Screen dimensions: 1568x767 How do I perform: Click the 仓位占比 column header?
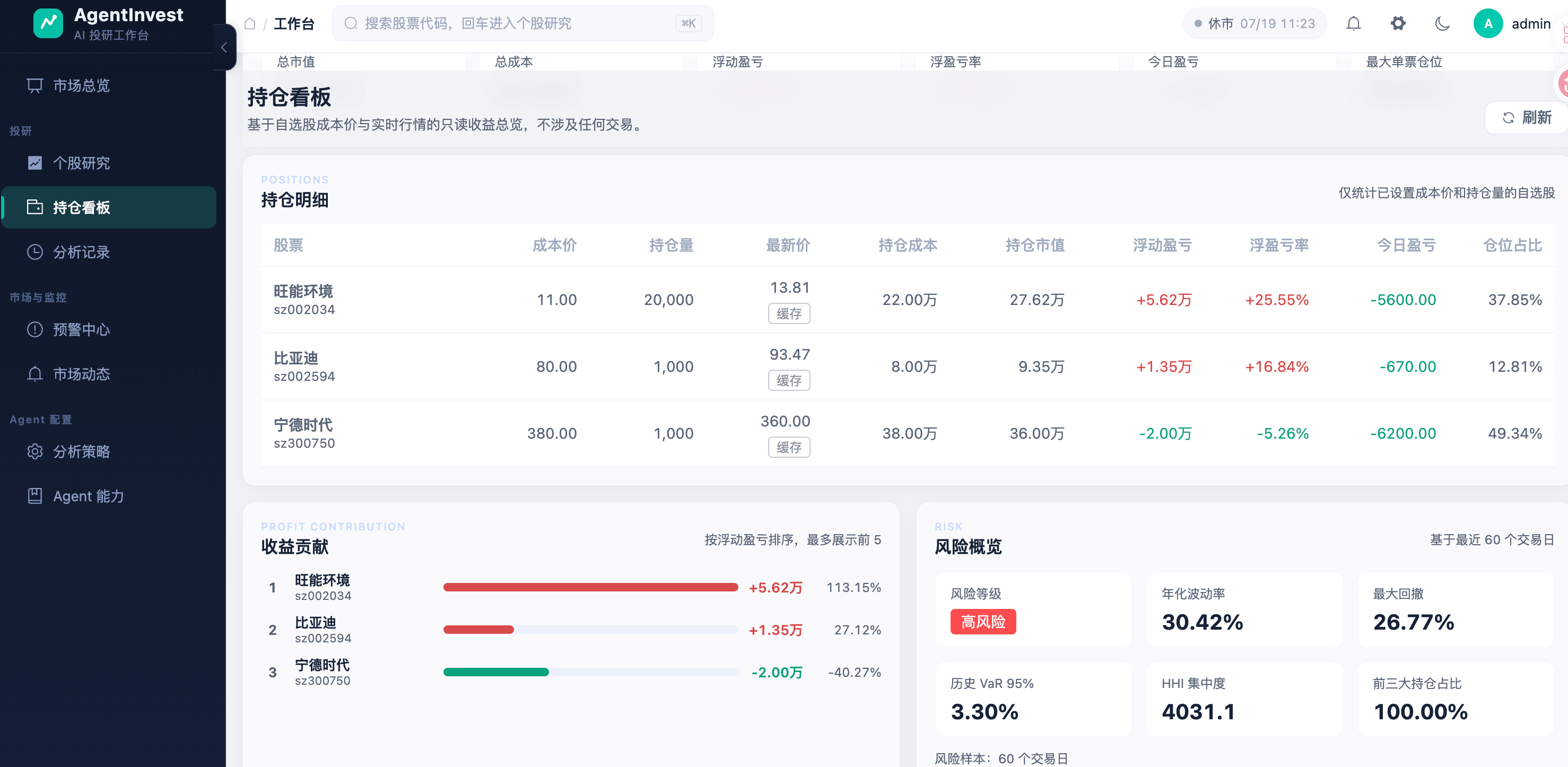pos(1512,245)
